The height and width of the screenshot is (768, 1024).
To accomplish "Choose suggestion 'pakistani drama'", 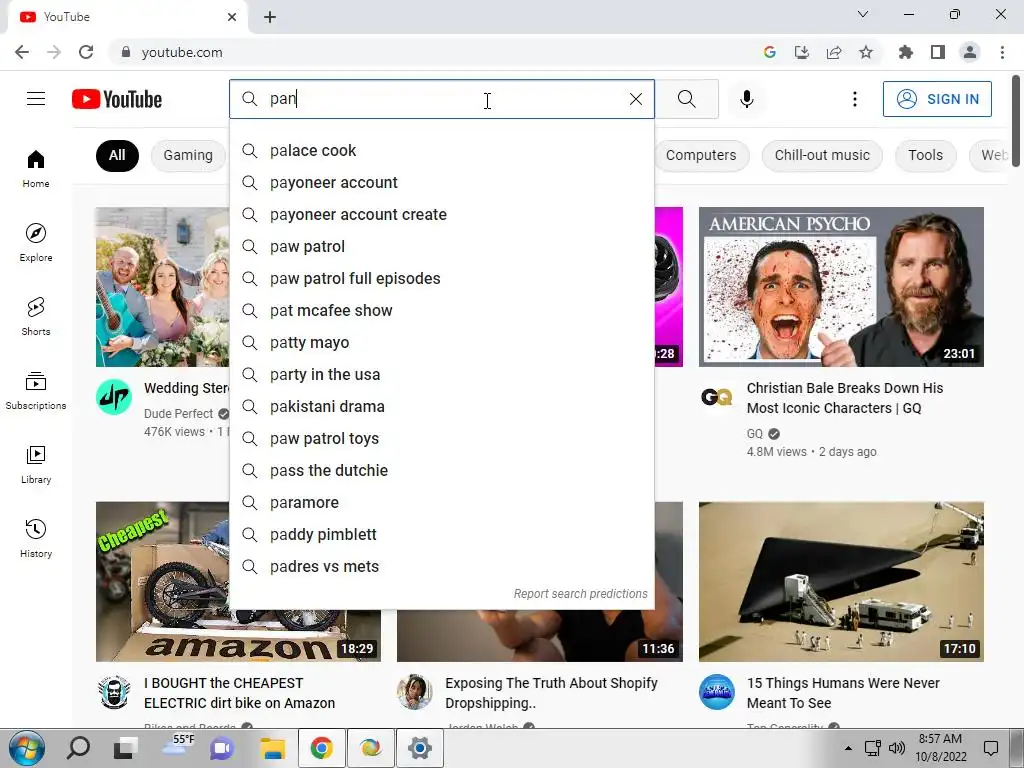I will (x=442, y=407).
